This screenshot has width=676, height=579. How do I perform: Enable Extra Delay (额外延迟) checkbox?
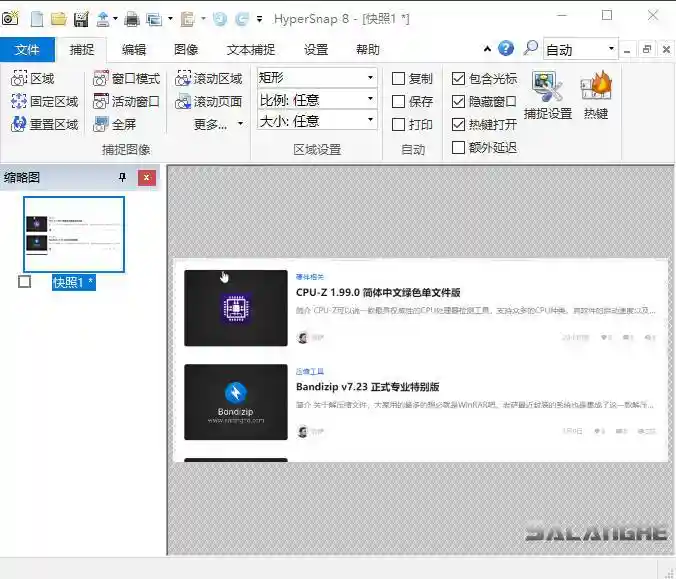(x=458, y=147)
